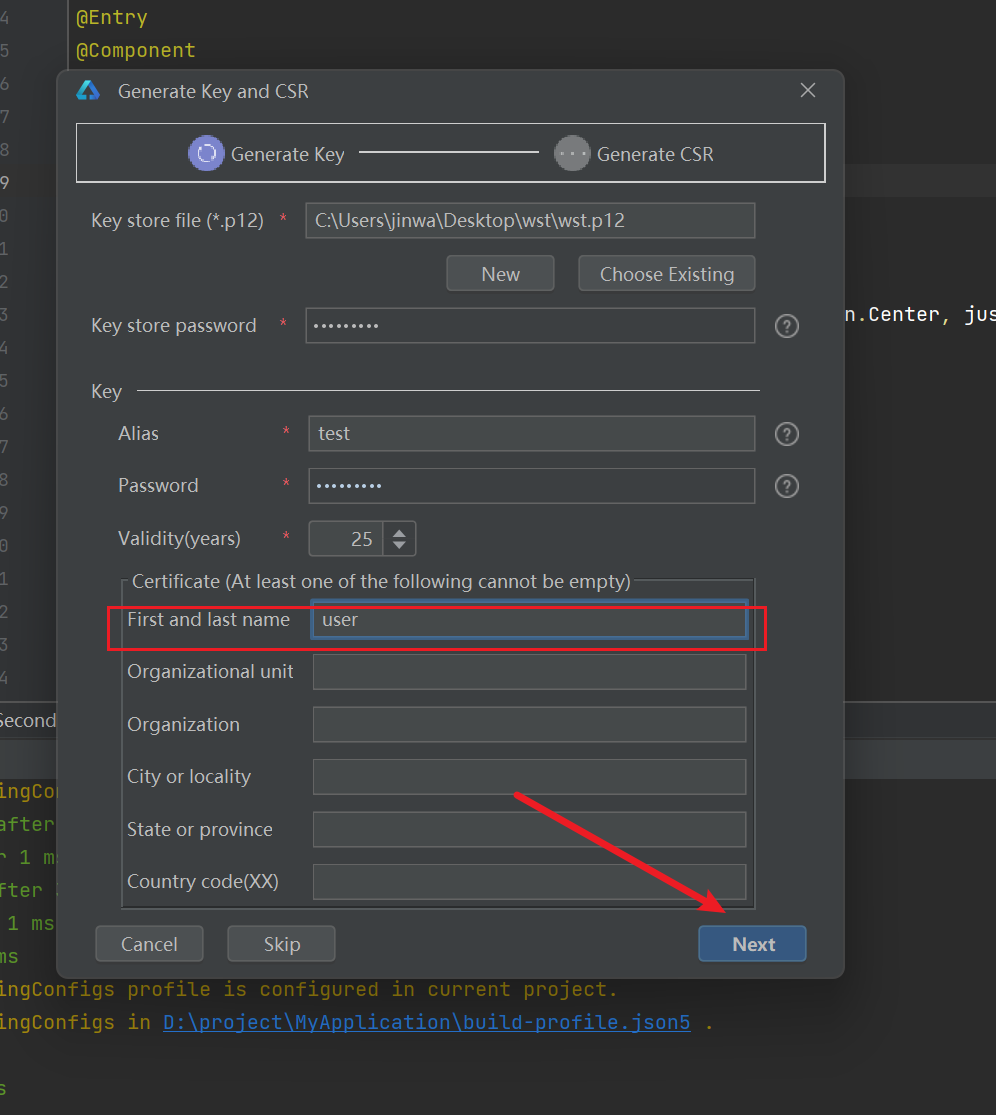This screenshot has height=1115, width=996.
Task: Click the Skip button
Action: click(x=282, y=944)
